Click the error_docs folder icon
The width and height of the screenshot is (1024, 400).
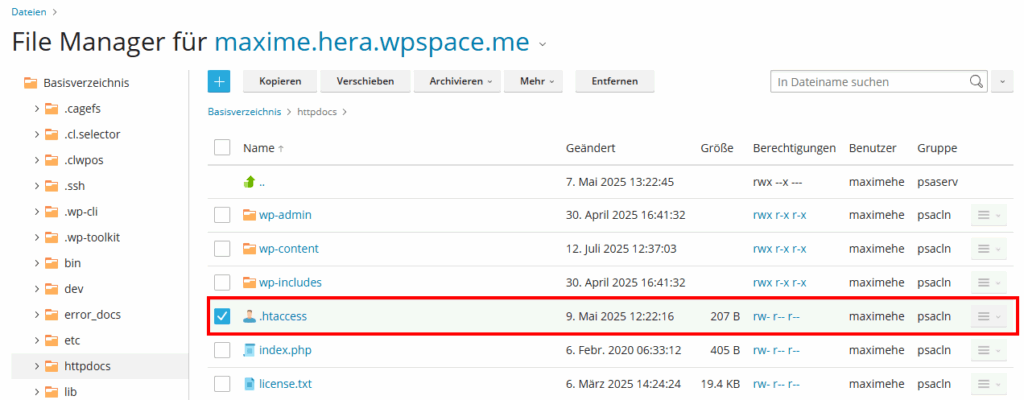point(52,314)
